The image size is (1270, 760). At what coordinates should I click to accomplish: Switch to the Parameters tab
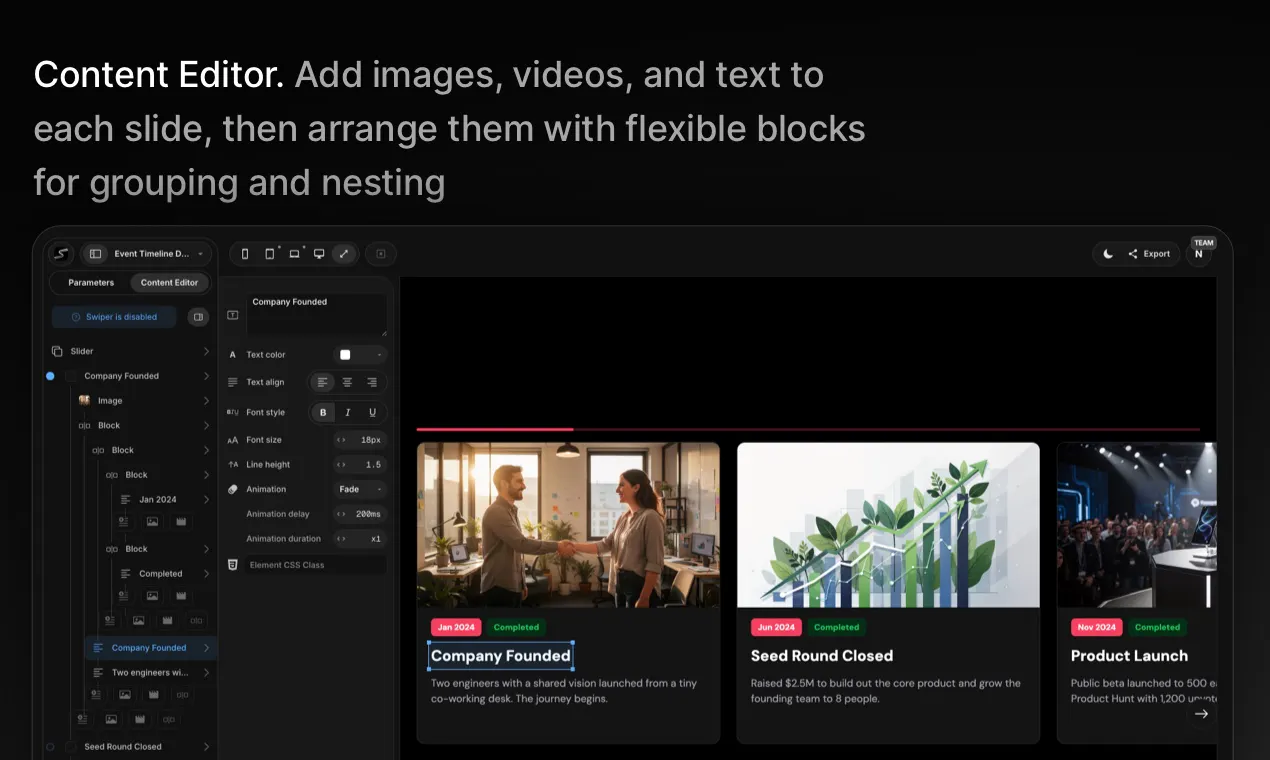point(91,283)
